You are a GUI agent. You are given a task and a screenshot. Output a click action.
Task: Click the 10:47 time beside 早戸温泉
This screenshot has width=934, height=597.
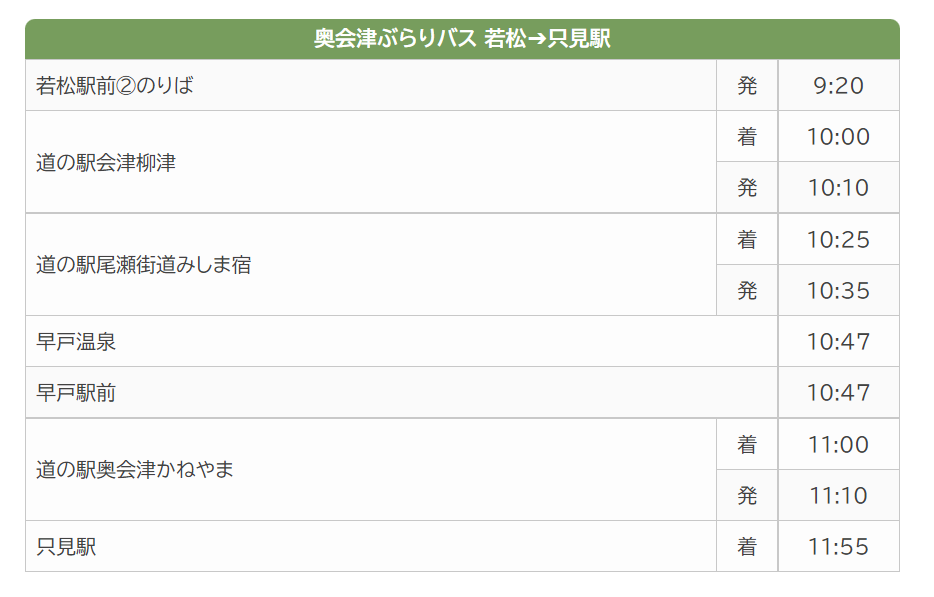click(839, 341)
